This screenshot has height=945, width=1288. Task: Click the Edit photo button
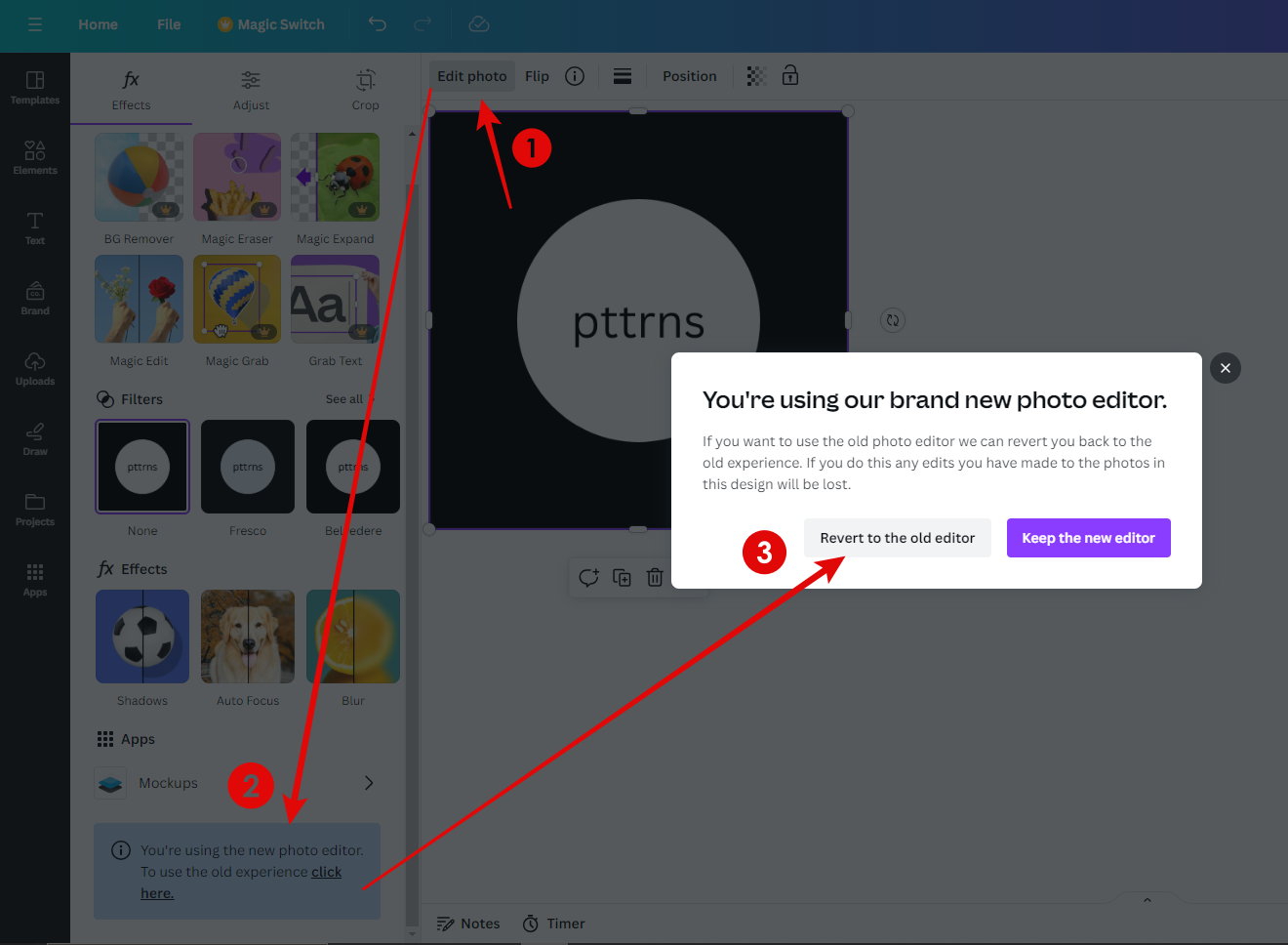click(472, 76)
